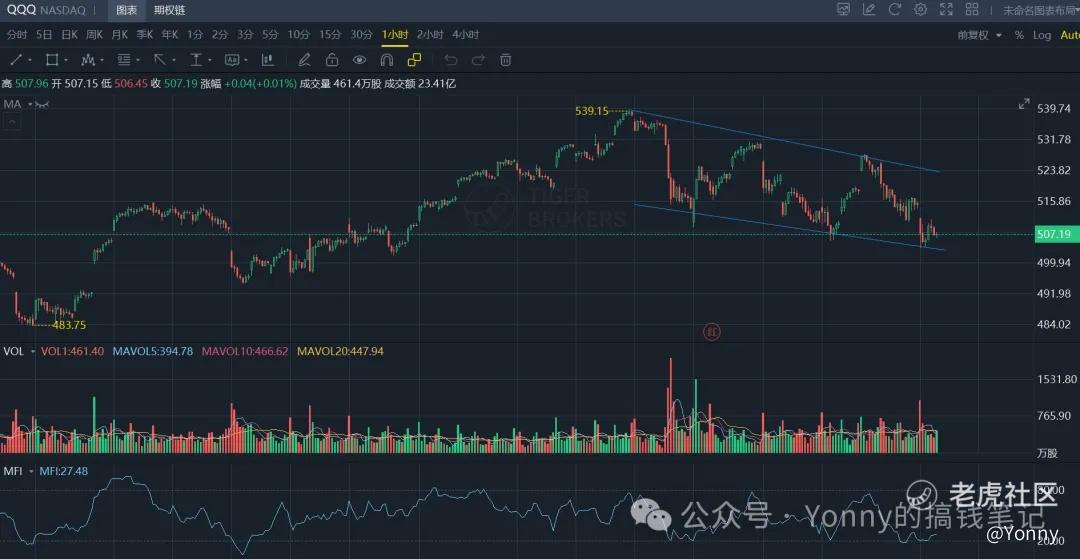Viewport: 1080px width, 559px height.
Task: Select the wave pattern drawing tool
Action: click(x=87, y=60)
